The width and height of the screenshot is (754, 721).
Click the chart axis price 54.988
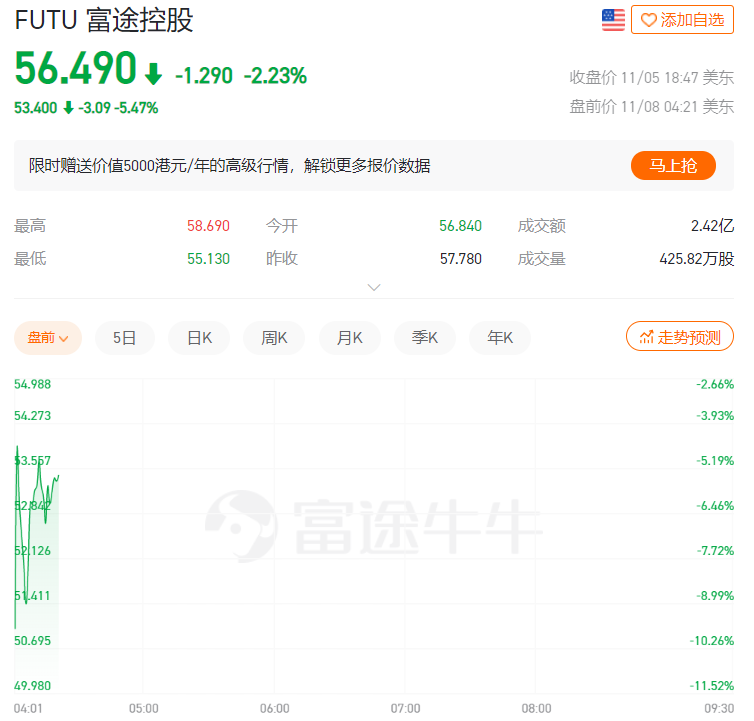point(32,384)
